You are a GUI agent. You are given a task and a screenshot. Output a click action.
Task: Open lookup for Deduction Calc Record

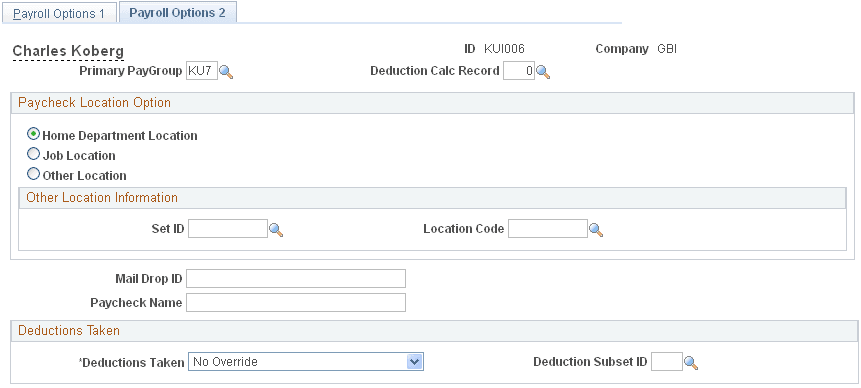(543, 72)
